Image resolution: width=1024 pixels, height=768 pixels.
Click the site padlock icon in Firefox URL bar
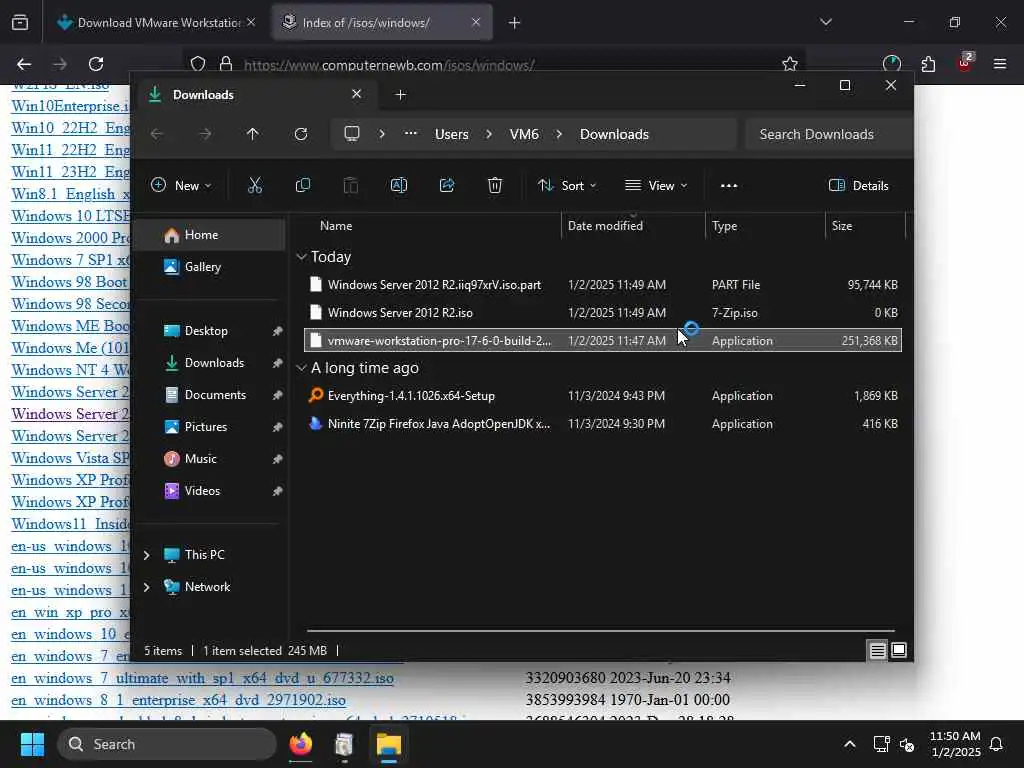click(226, 64)
